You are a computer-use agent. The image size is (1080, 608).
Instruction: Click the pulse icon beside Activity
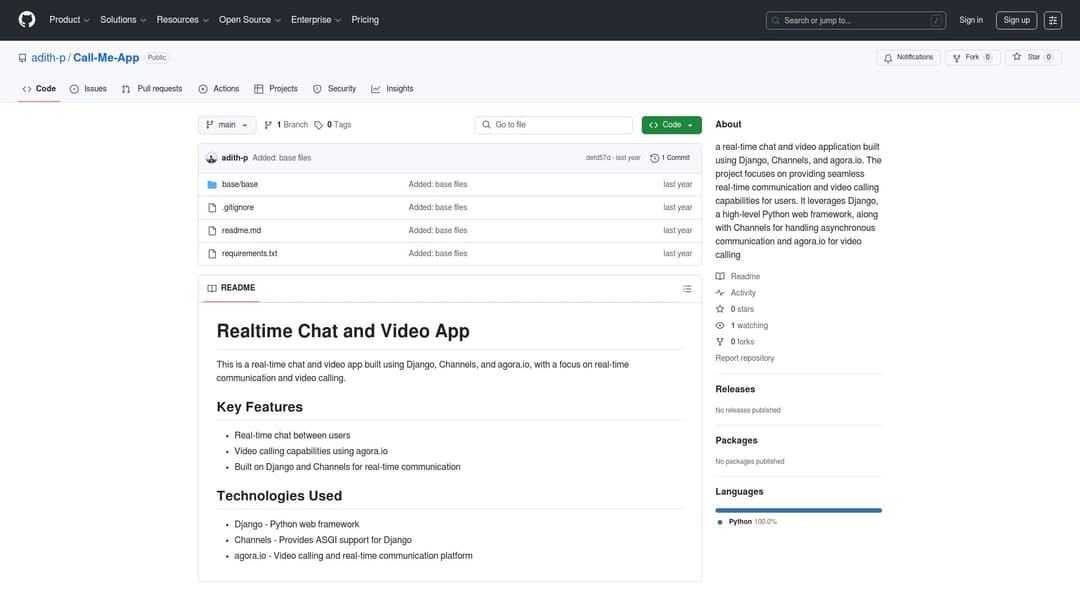720,293
